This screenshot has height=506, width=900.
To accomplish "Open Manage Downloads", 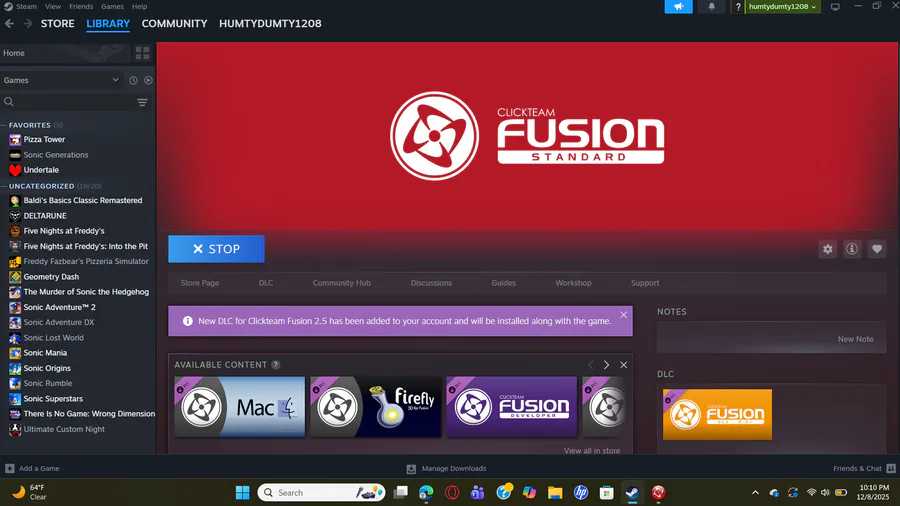I will tap(447, 468).
